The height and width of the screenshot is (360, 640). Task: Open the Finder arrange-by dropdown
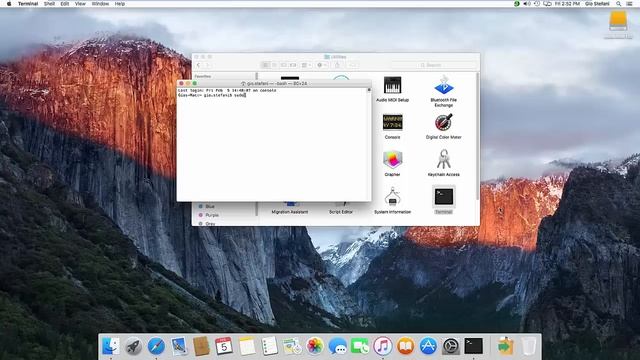pyautogui.click(x=306, y=65)
